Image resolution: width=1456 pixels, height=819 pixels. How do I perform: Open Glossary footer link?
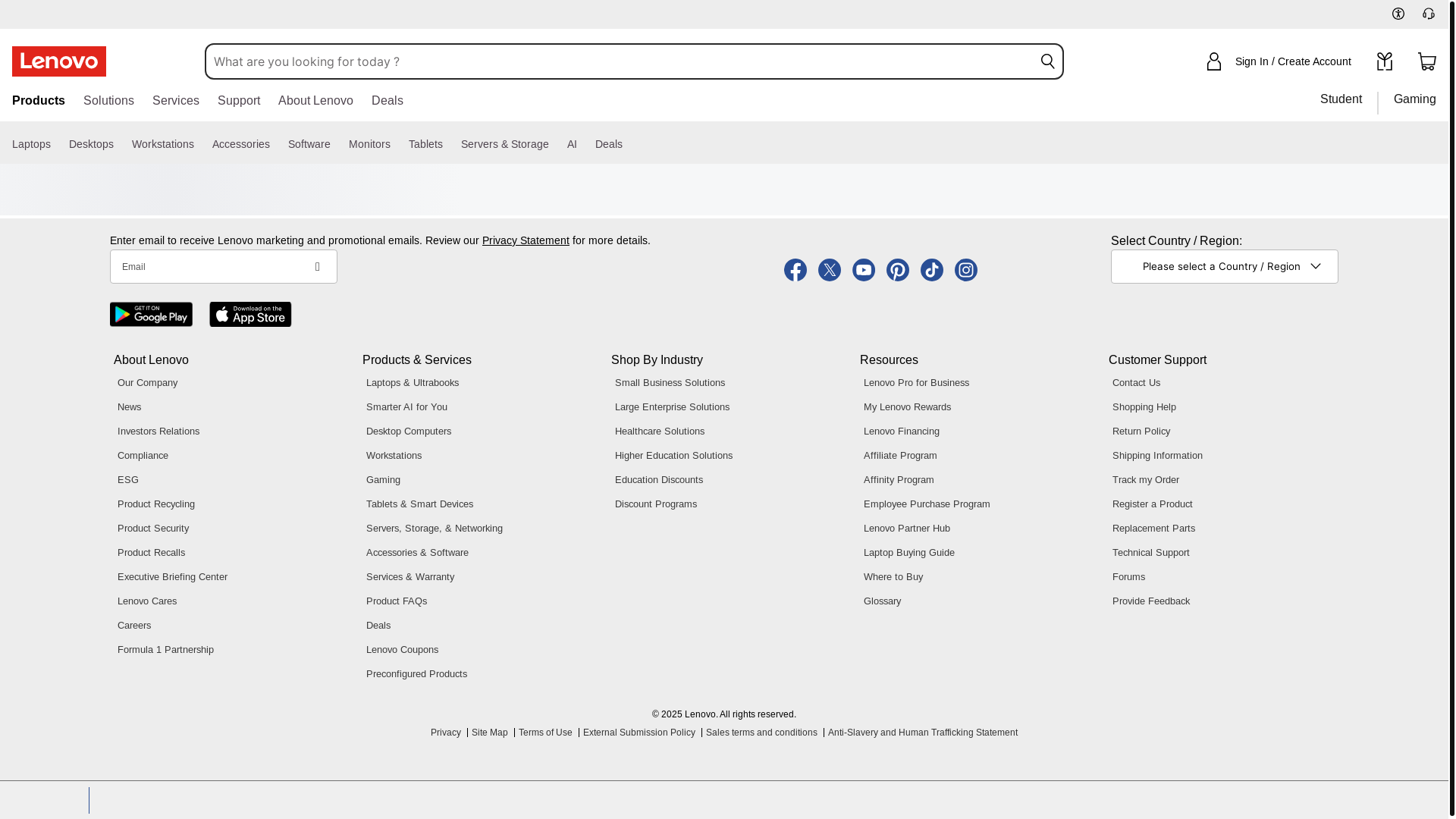883,601
